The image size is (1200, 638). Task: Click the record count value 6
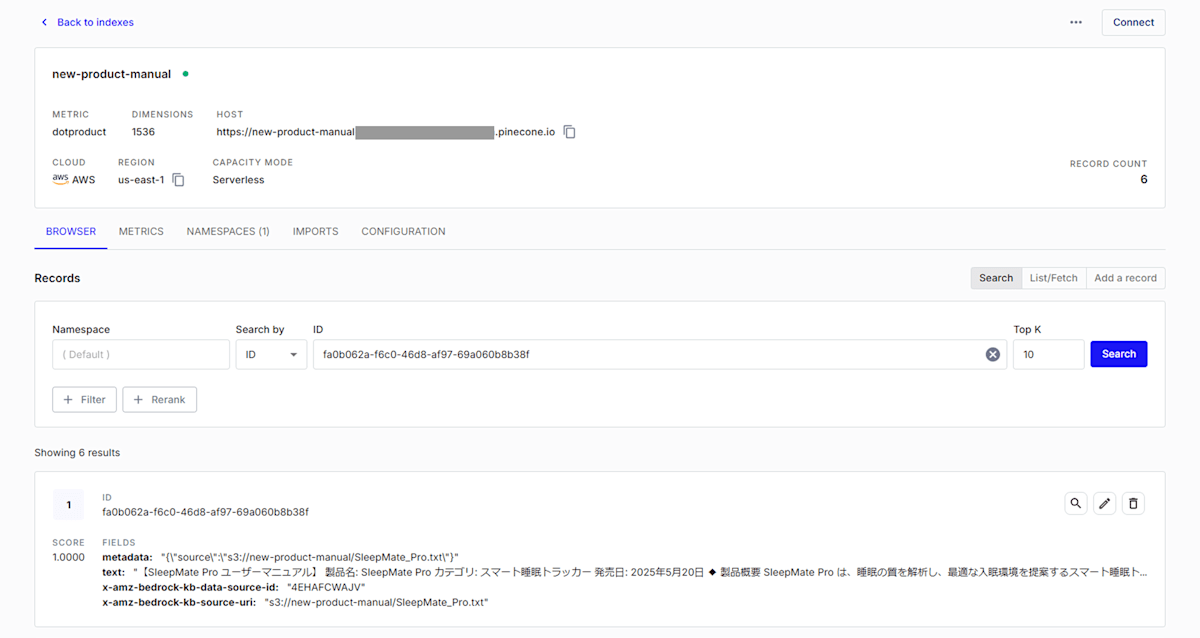click(x=1143, y=180)
